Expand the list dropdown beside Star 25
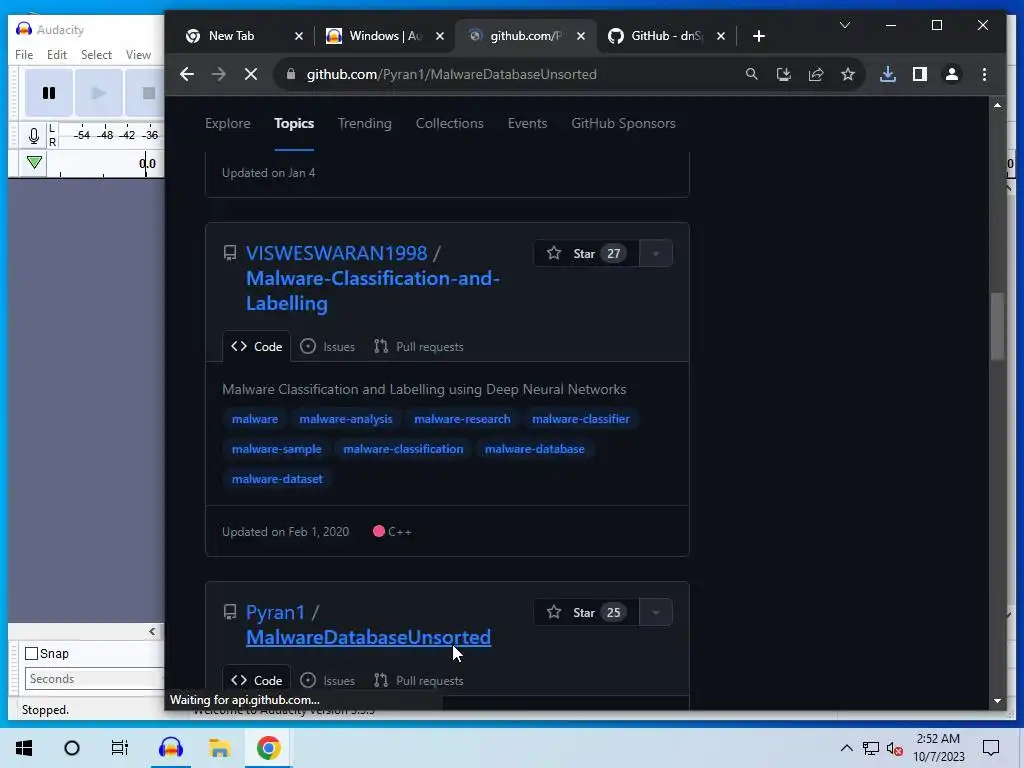Viewport: 1024px width, 768px height. [656, 613]
